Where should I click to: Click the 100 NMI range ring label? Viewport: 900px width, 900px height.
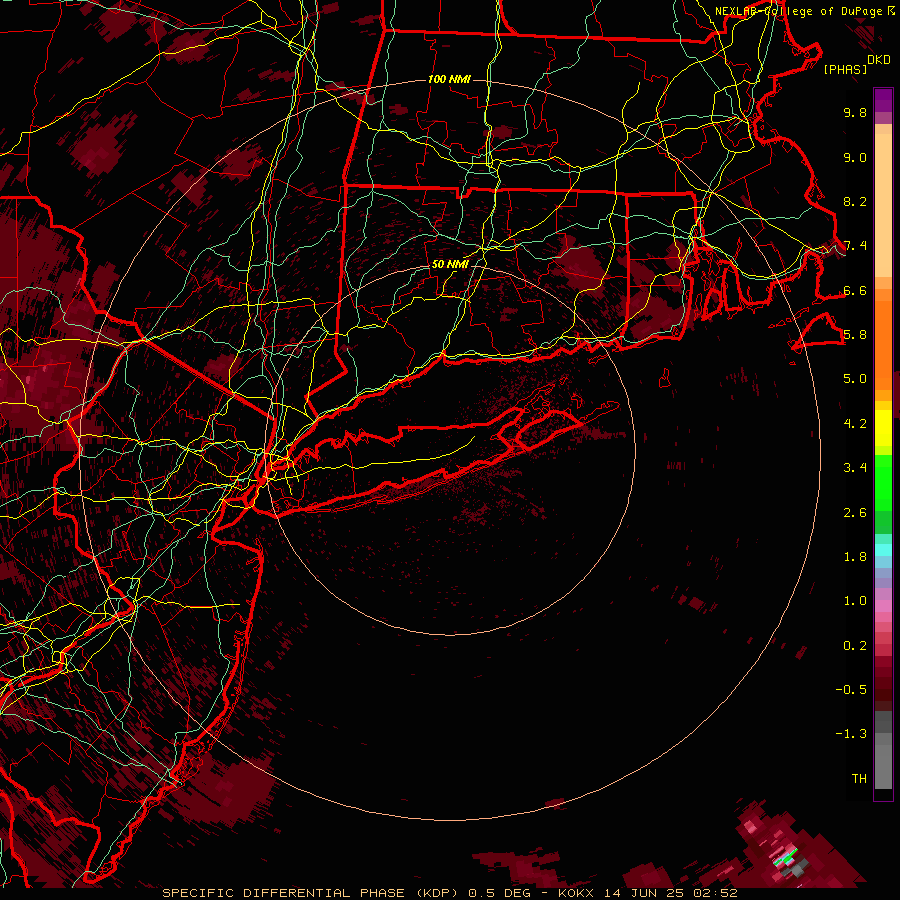pyautogui.click(x=449, y=79)
